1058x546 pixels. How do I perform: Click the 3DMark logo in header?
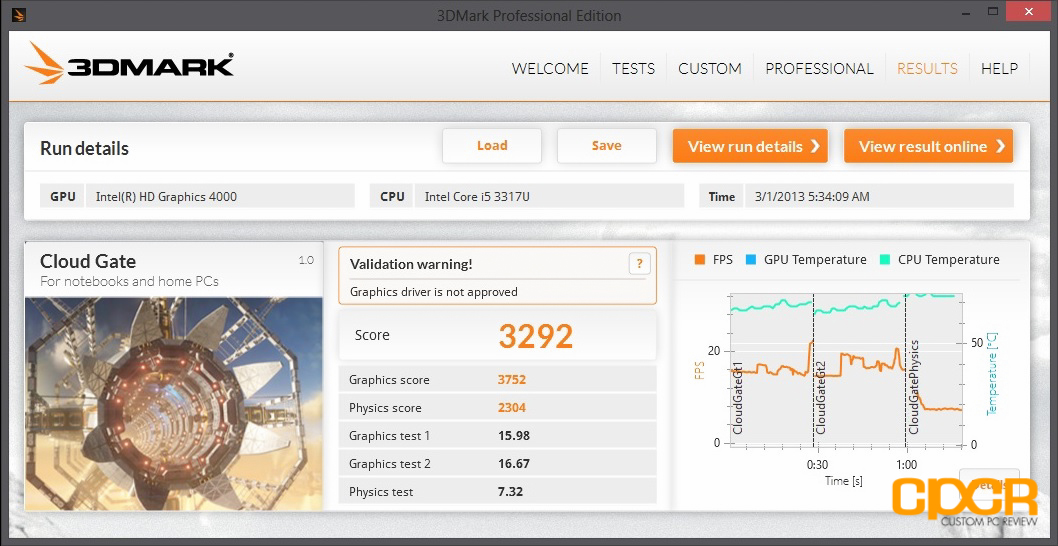130,64
